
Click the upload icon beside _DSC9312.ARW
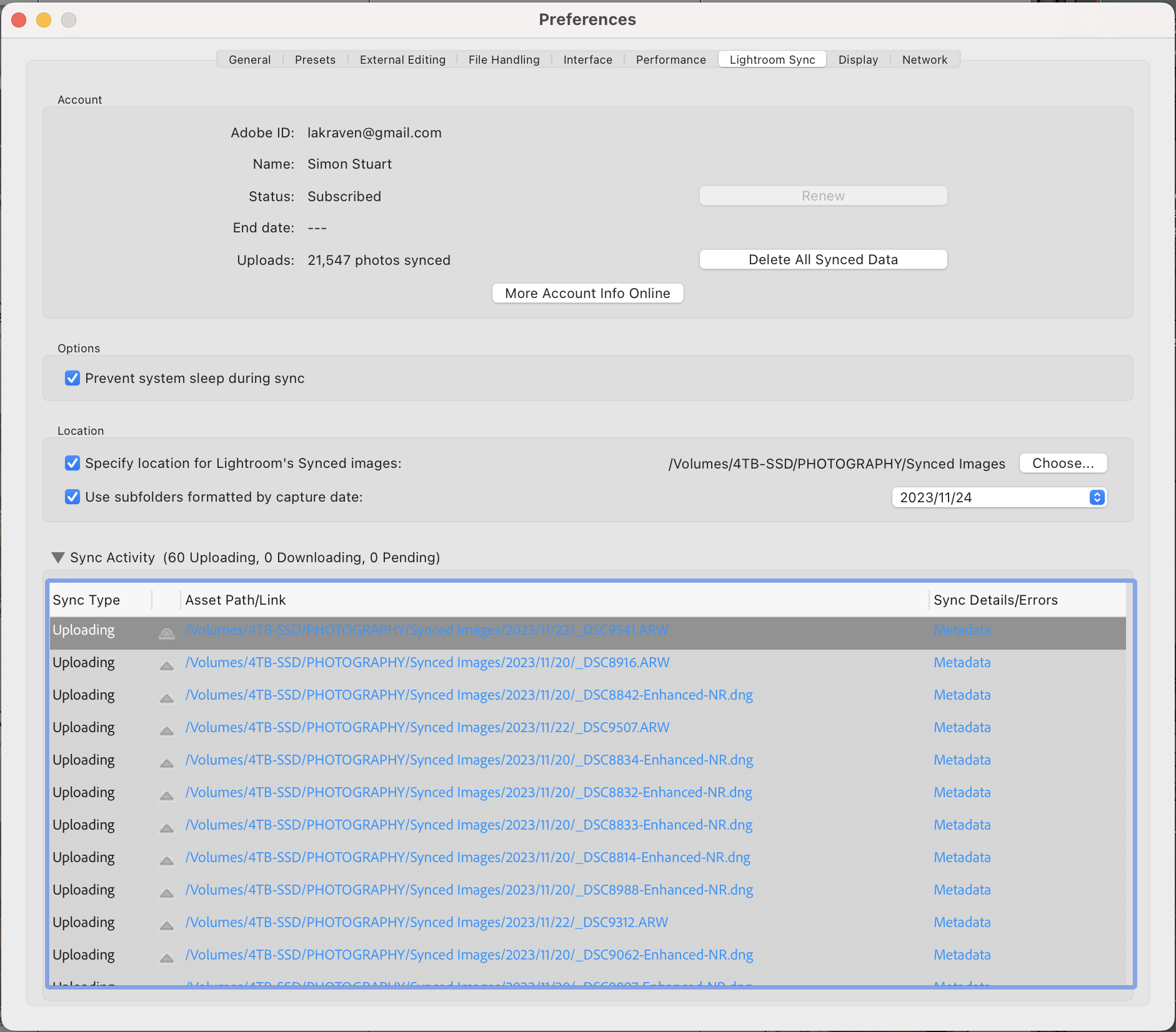point(167,926)
